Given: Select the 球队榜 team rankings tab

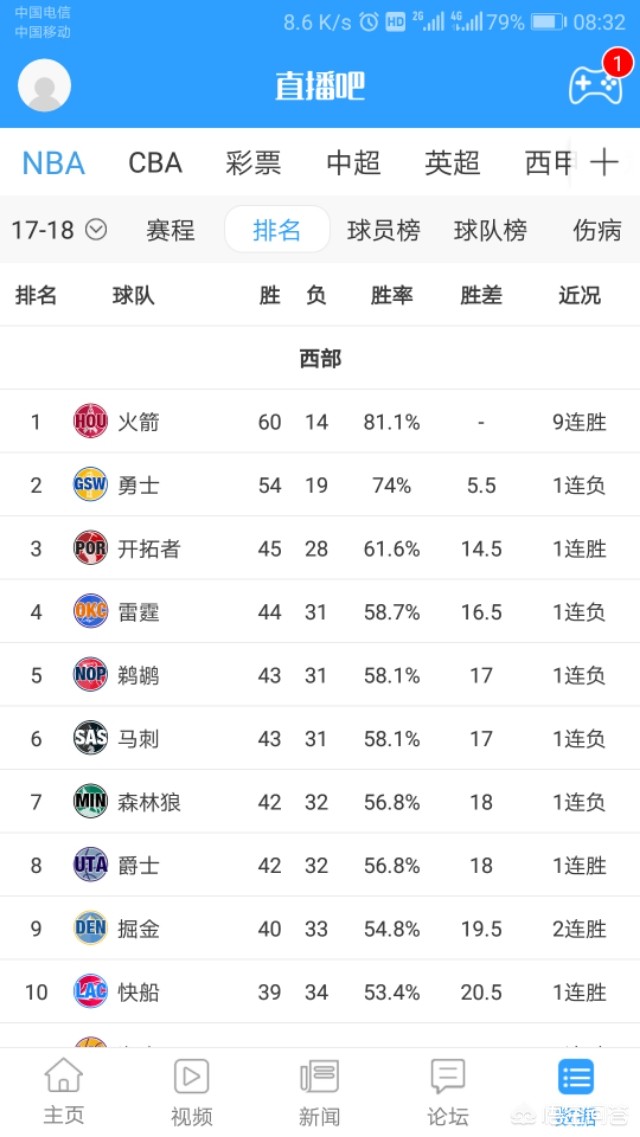Looking at the screenshot, I should pyautogui.click(x=490, y=230).
